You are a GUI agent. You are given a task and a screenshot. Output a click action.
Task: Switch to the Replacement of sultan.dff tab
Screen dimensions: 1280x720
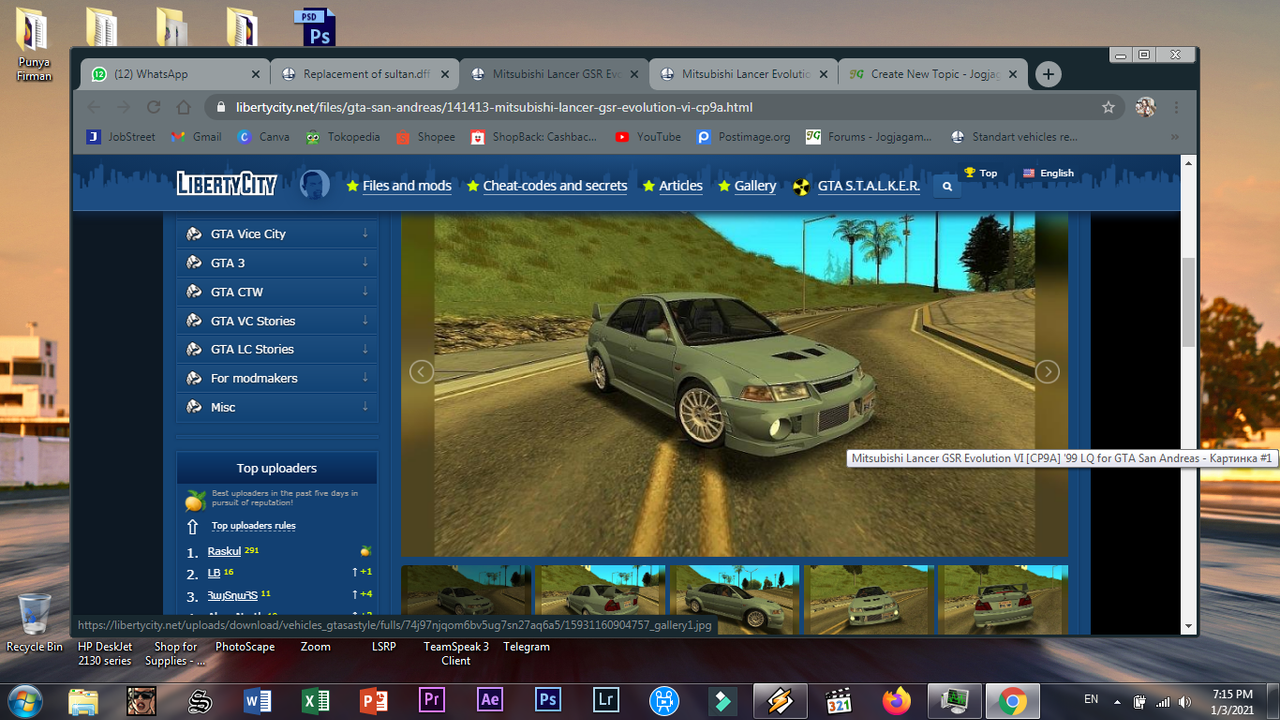(x=365, y=74)
